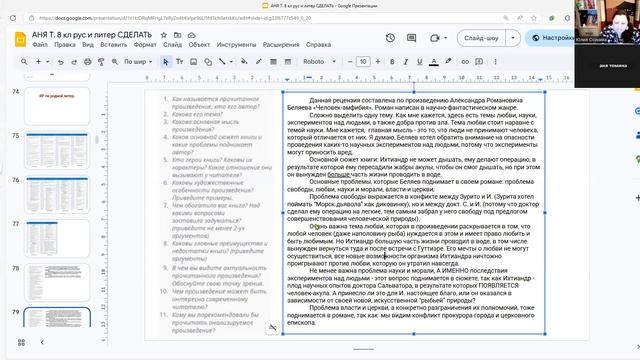Screen dimensions: 640x360
Task: Open the Вид menu
Action: [x=88, y=44]
